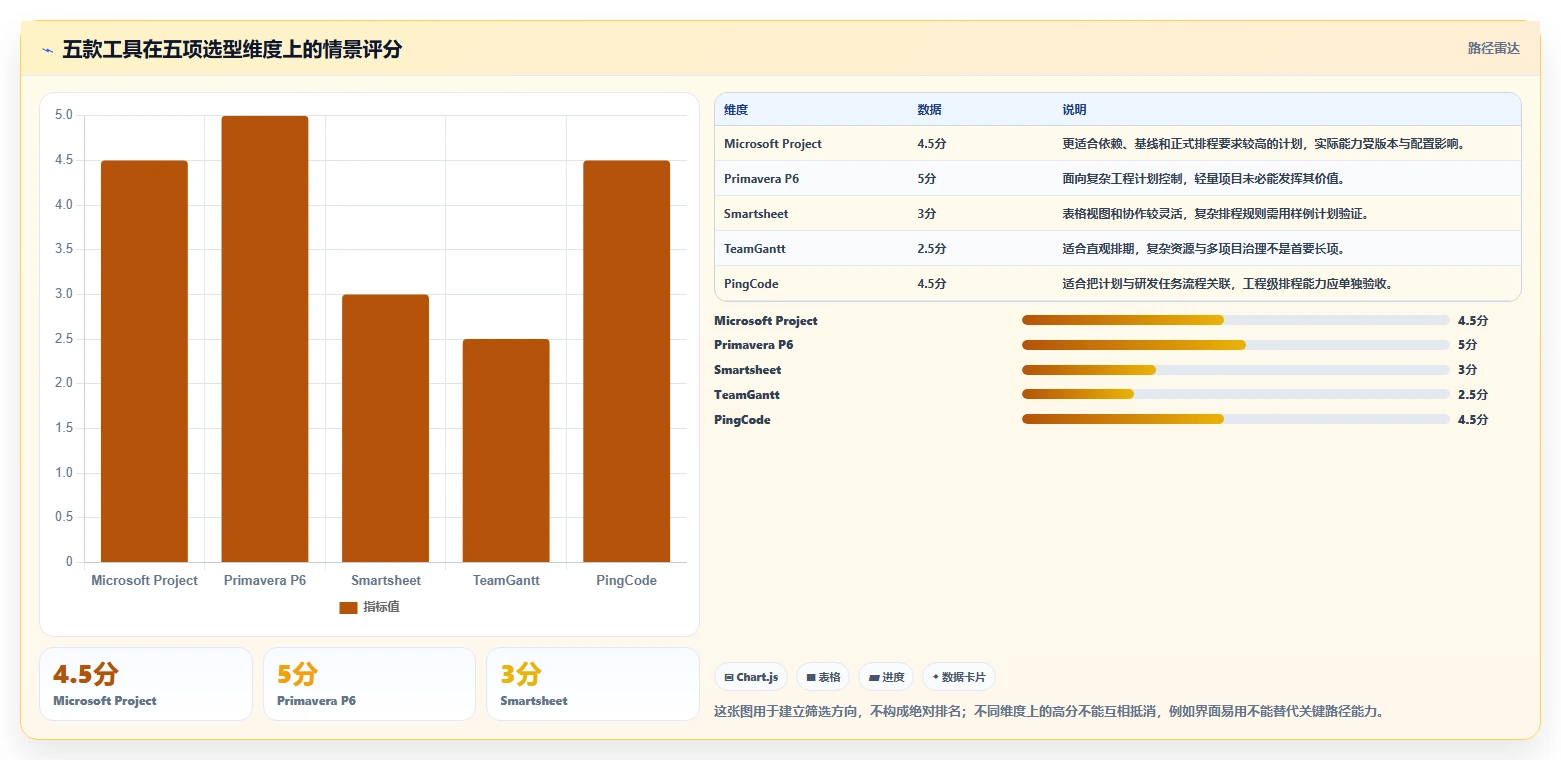Viewport: 1561px width, 760px height.
Task: Click the Microsoft Project progress bar
Action: (x=1236, y=320)
